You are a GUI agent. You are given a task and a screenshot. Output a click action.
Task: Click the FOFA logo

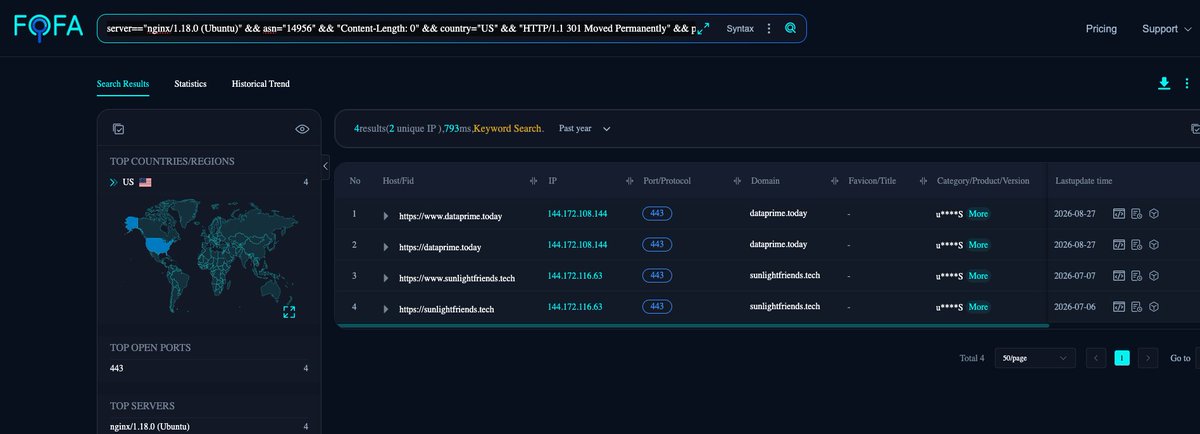[x=48, y=27]
